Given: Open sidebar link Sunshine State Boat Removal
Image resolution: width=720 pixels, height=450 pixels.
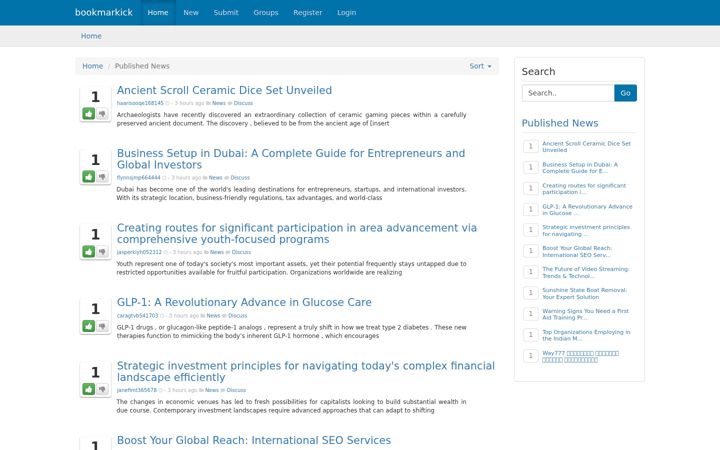Looking at the screenshot, I should point(584,293).
